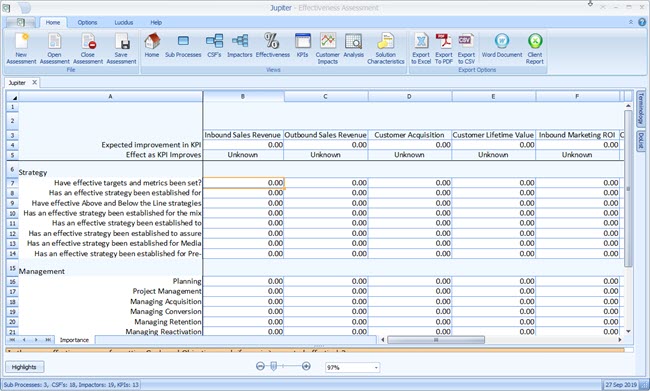The image size is (650, 391).
Task: Save the assessment with Save Assessment
Action: tap(121, 49)
